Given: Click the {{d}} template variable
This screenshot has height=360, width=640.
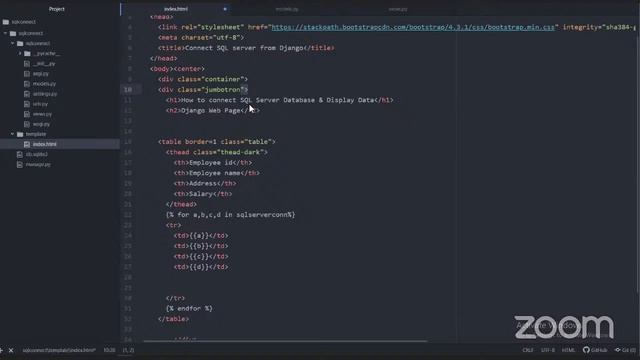Looking at the screenshot, I should [199, 267].
